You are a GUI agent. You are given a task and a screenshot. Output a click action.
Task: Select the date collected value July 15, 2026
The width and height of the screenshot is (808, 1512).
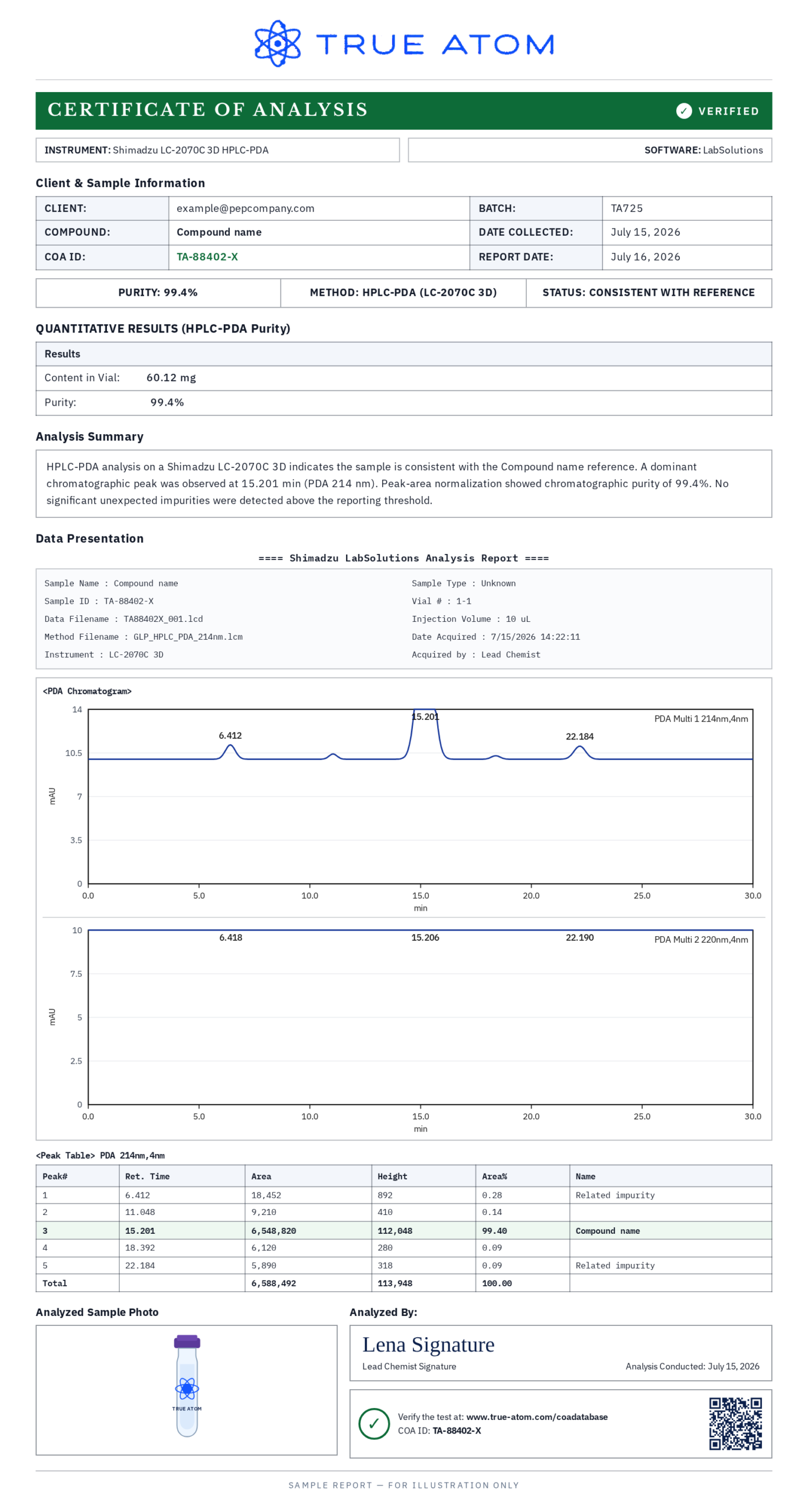(645, 232)
